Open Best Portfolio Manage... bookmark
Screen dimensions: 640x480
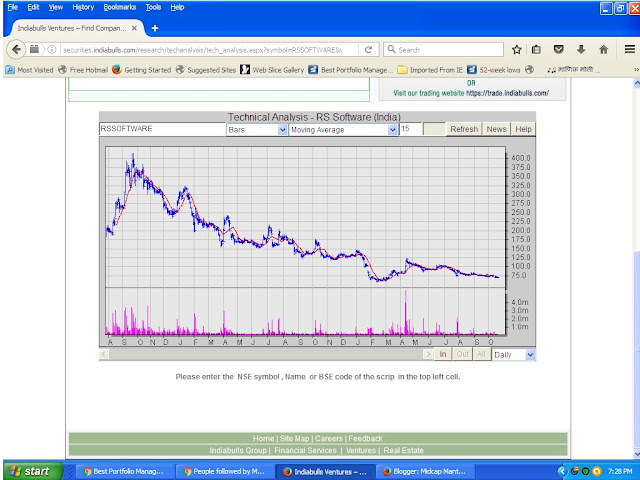pyautogui.click(x=351, y=70)
